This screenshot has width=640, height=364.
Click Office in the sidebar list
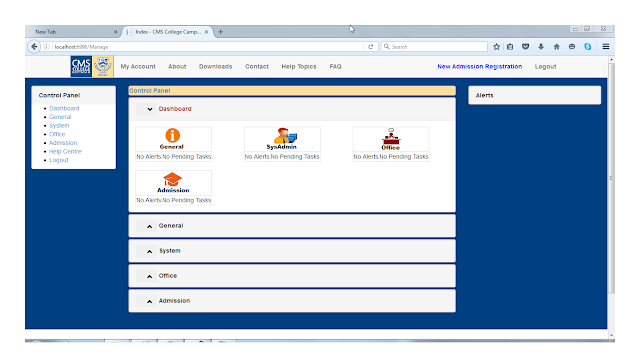[x=57, y=134]
